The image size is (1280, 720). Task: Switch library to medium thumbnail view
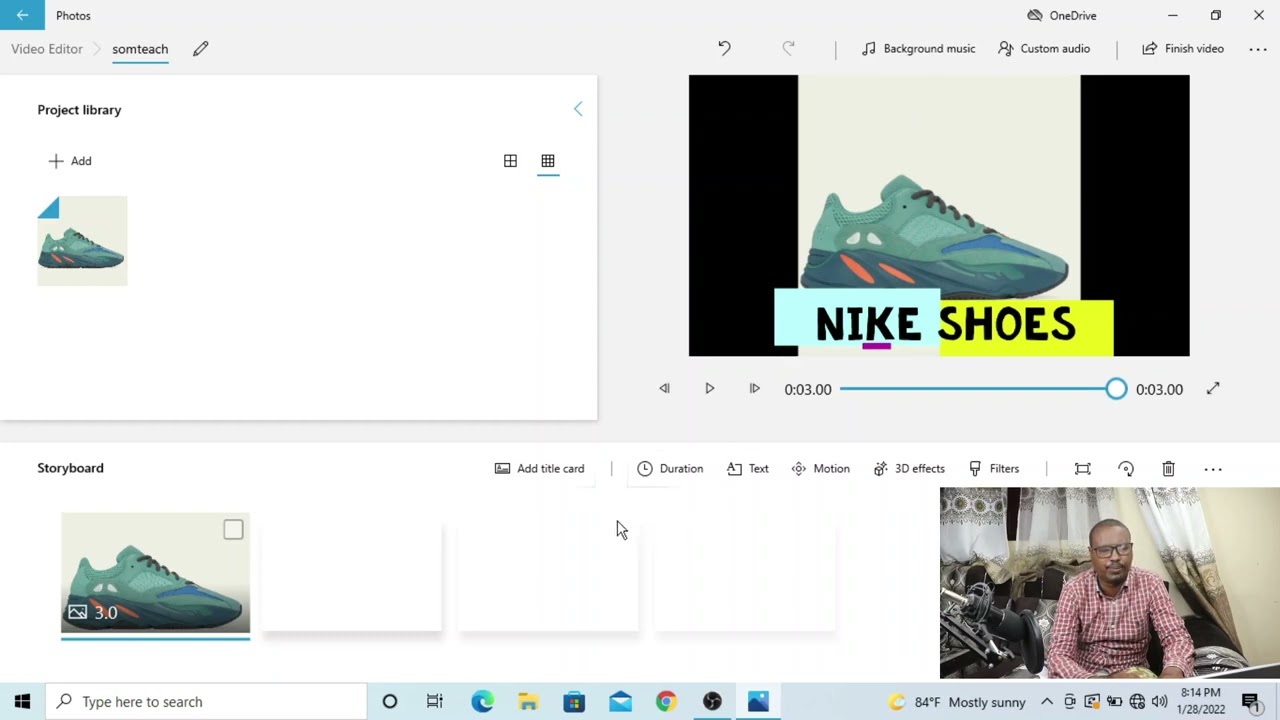tap(510, 161)
